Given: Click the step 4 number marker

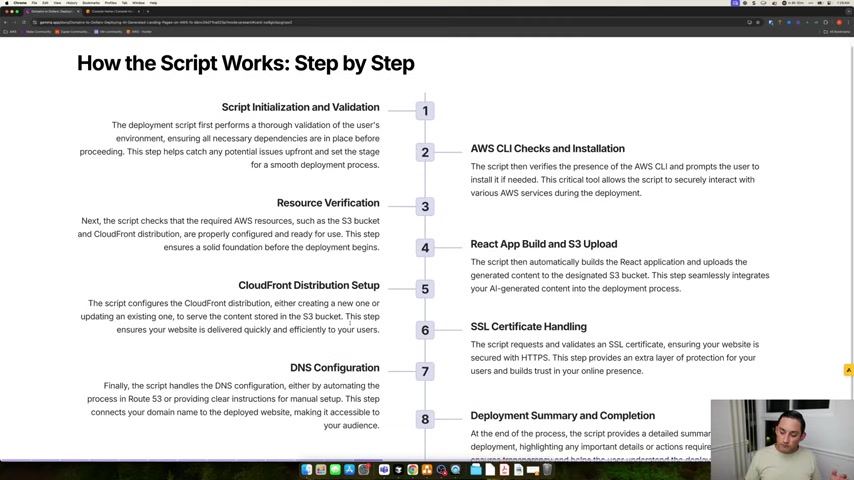Looking at the screenshot, I should (x=425, y=248).
